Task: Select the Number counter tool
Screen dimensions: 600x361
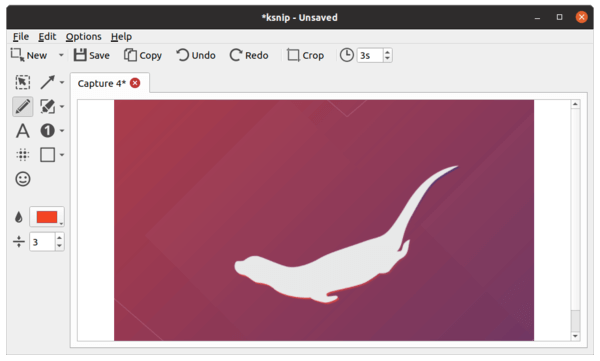Action: (x=47, y=131)
